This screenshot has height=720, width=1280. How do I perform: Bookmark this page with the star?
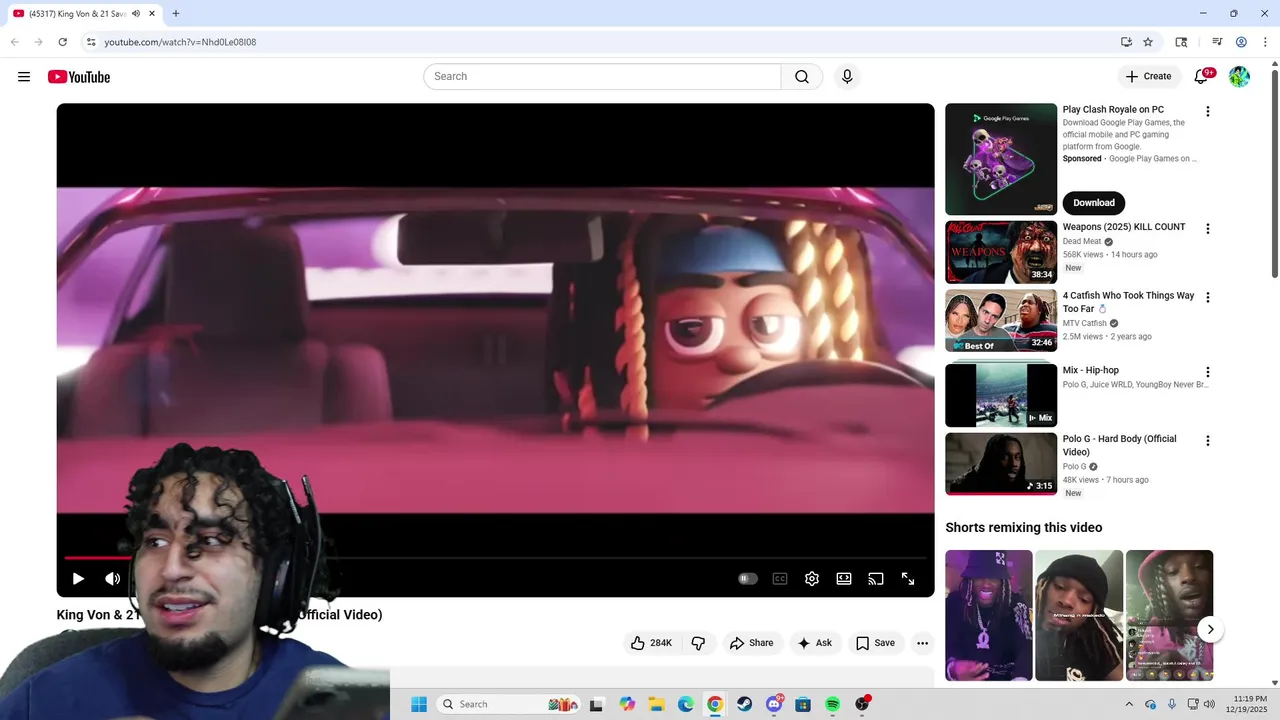click(1148, 42)
